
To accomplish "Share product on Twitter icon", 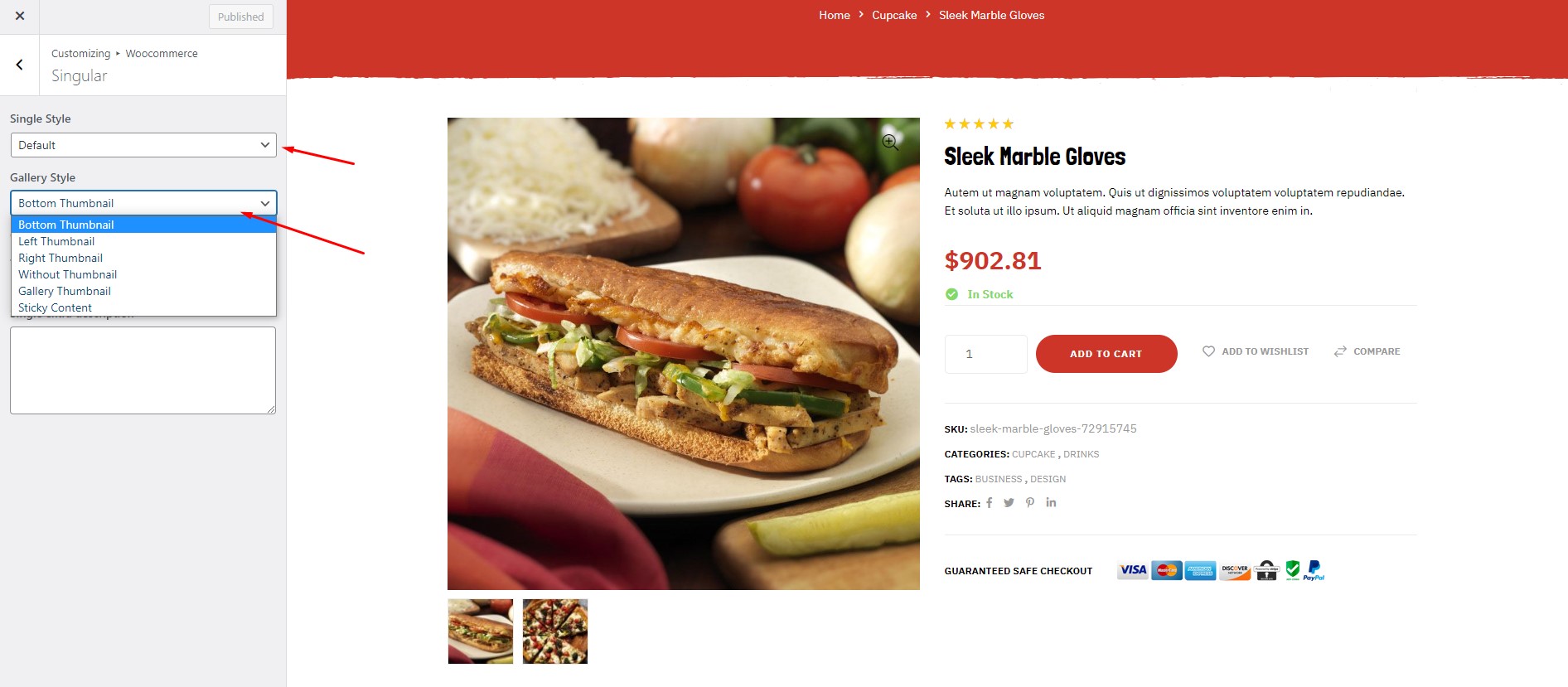I will (1009, 502).
